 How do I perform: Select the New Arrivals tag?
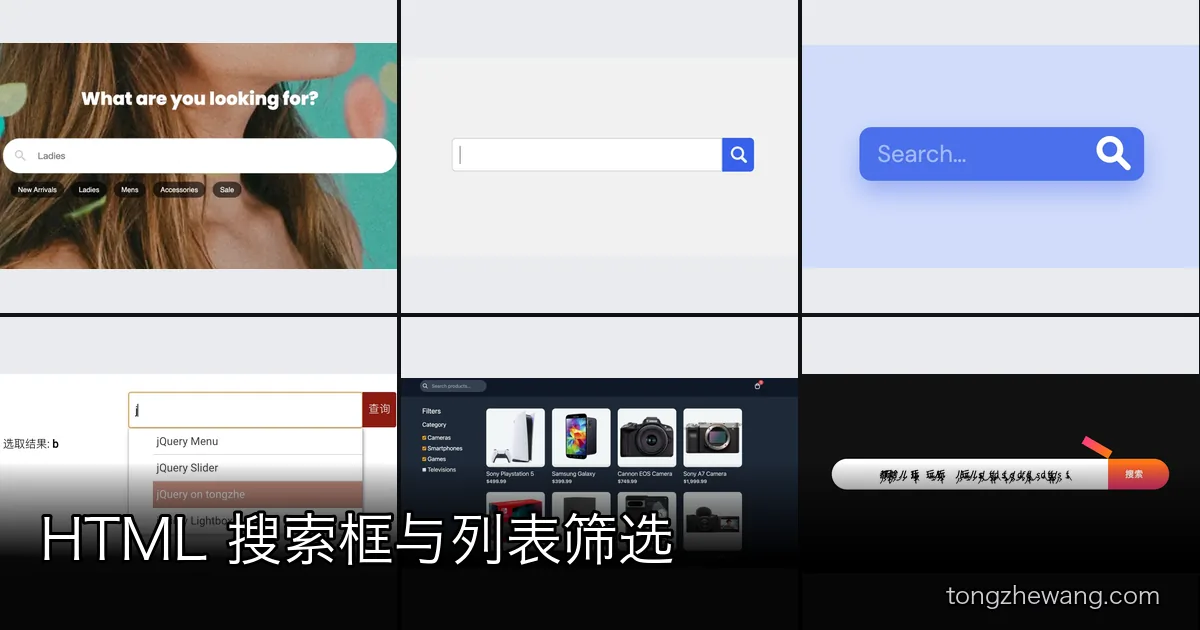click(37, 190)
